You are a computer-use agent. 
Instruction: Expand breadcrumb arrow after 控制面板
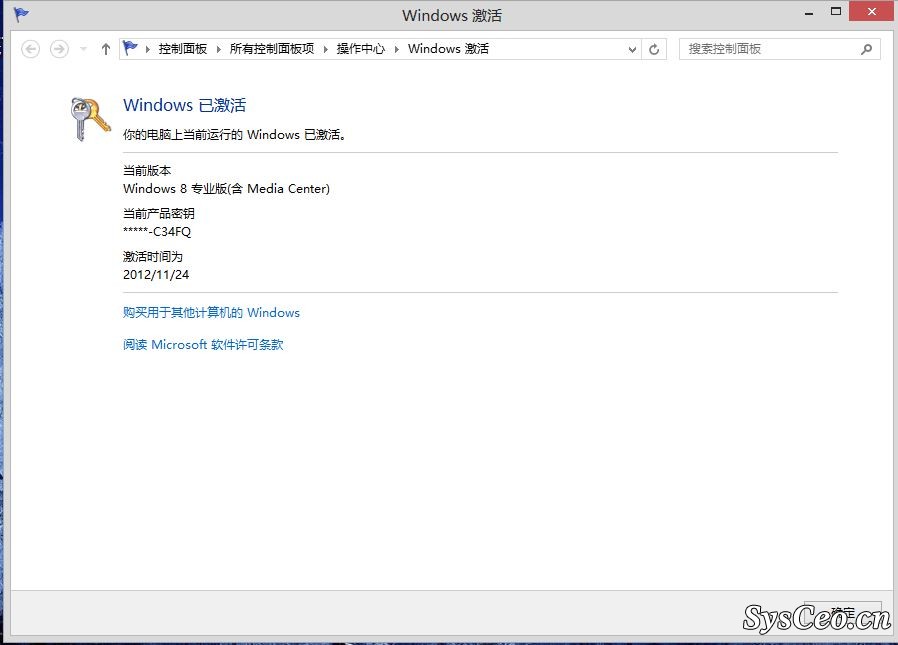pos(218,49)
